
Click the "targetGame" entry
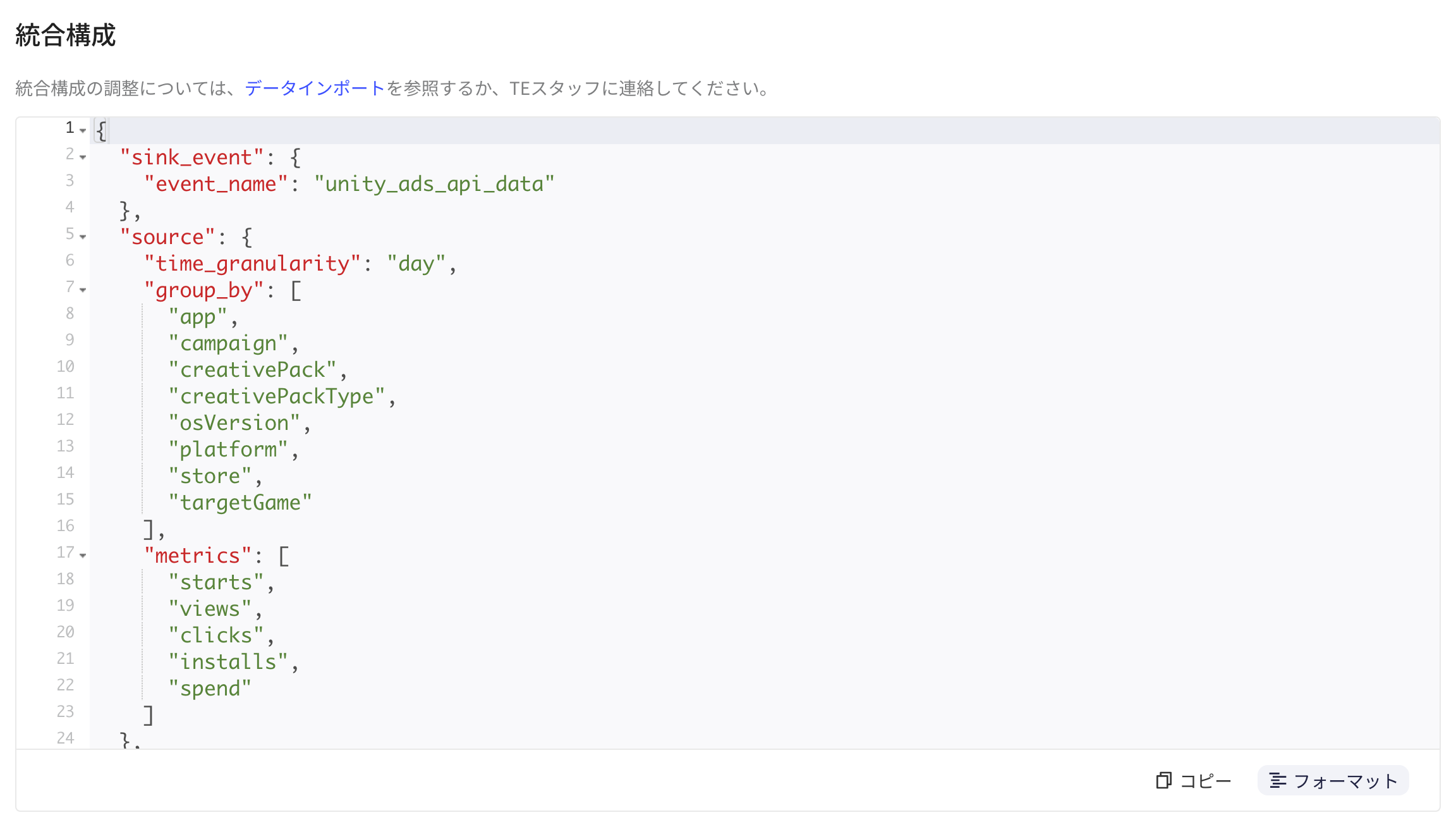coord(240,503)
